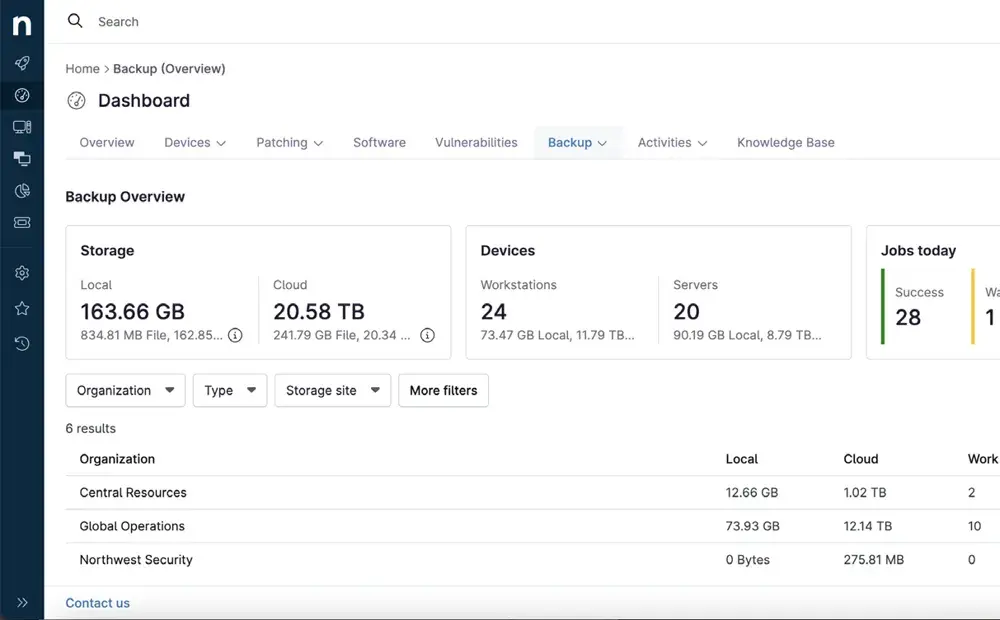Select the Central Resources organization row

point(533,492)
